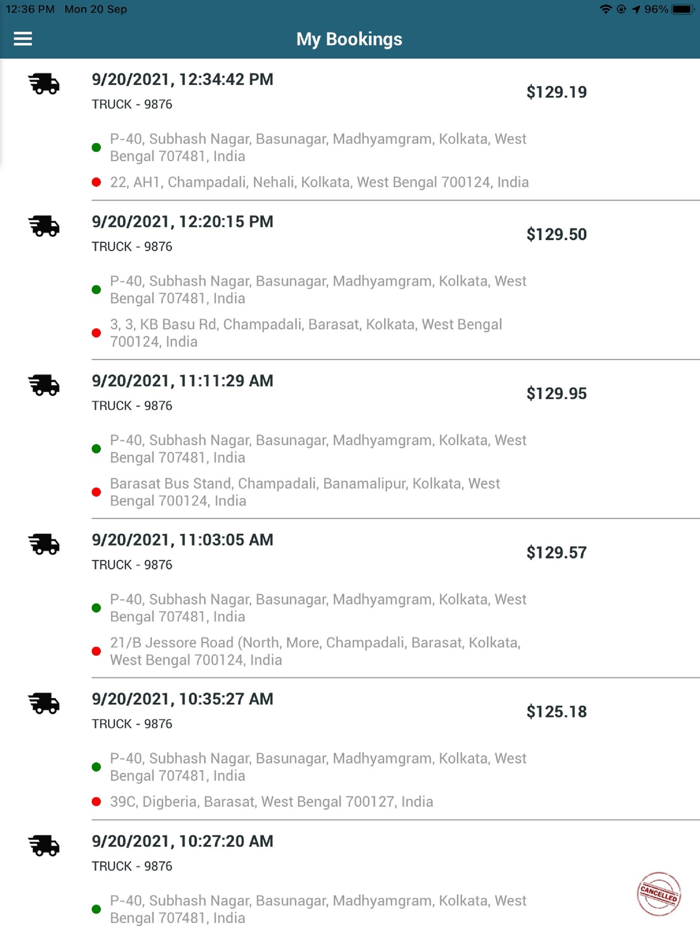Tap truck icon of 11:11:29 AM booking
Screen dimensions: 700x934
[44, 385]
